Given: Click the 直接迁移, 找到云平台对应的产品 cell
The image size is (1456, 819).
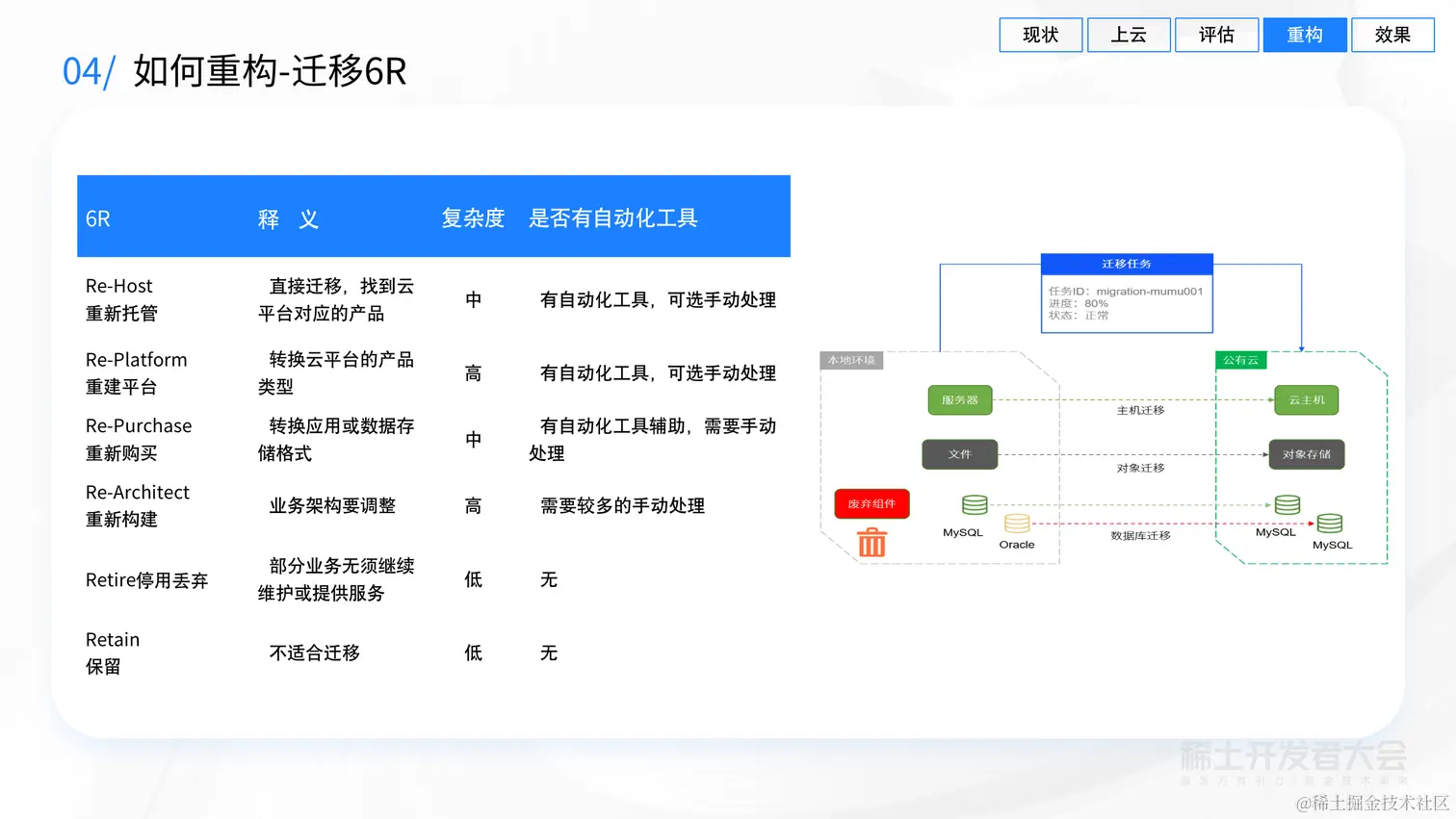Looking at the screenshot, I should click(336, 299).
